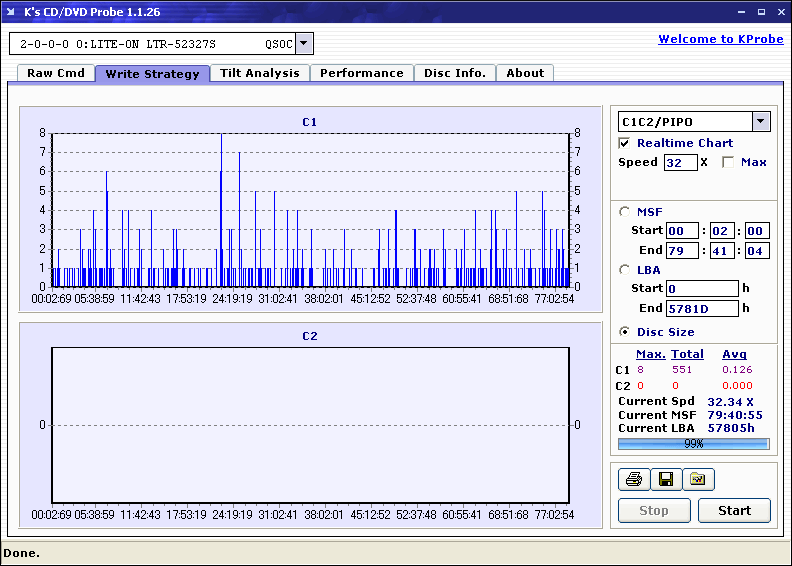Save results with the floppy disk icon
792x566 pixels.
[x=665, y=480]
